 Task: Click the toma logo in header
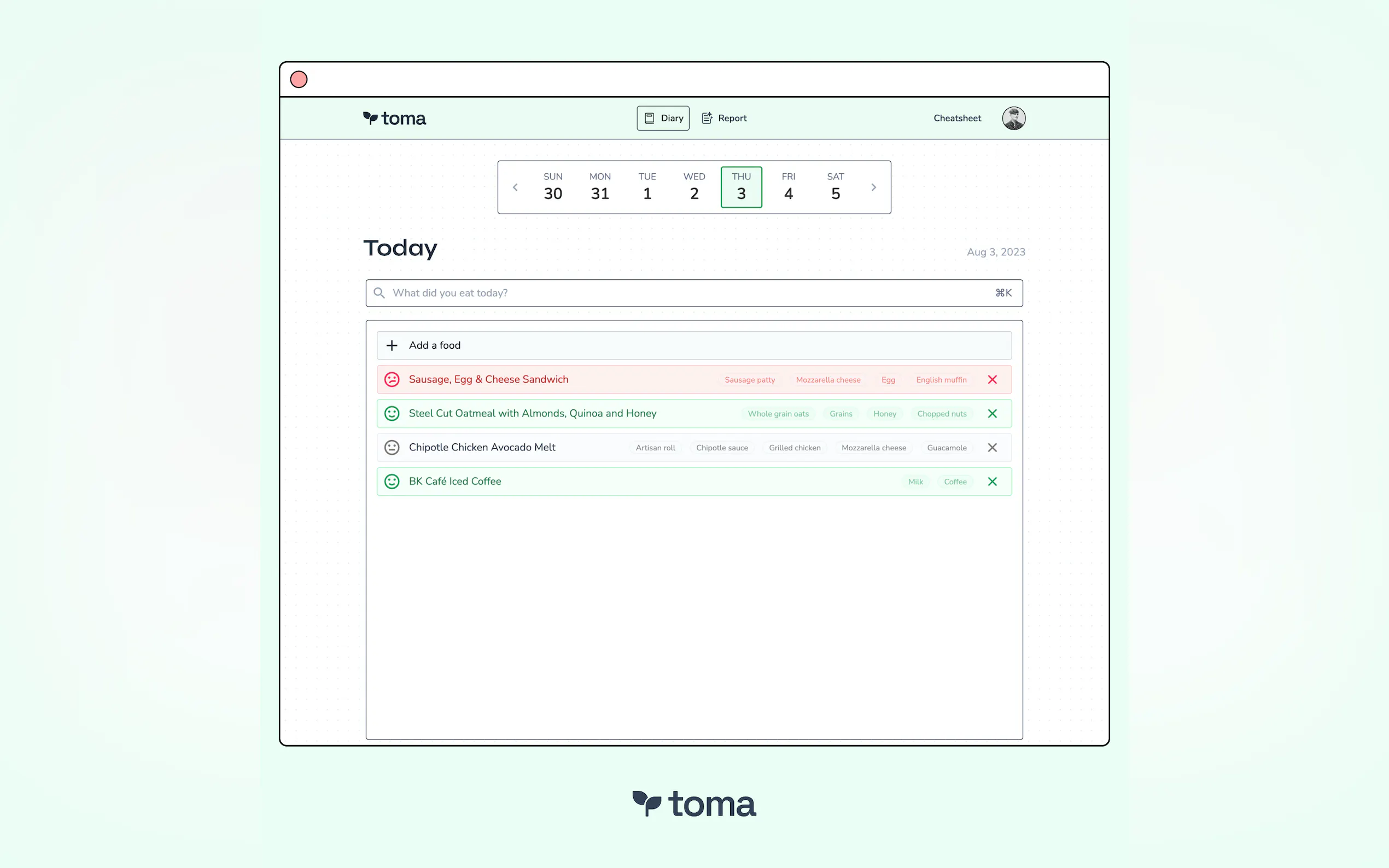[394, 118]
